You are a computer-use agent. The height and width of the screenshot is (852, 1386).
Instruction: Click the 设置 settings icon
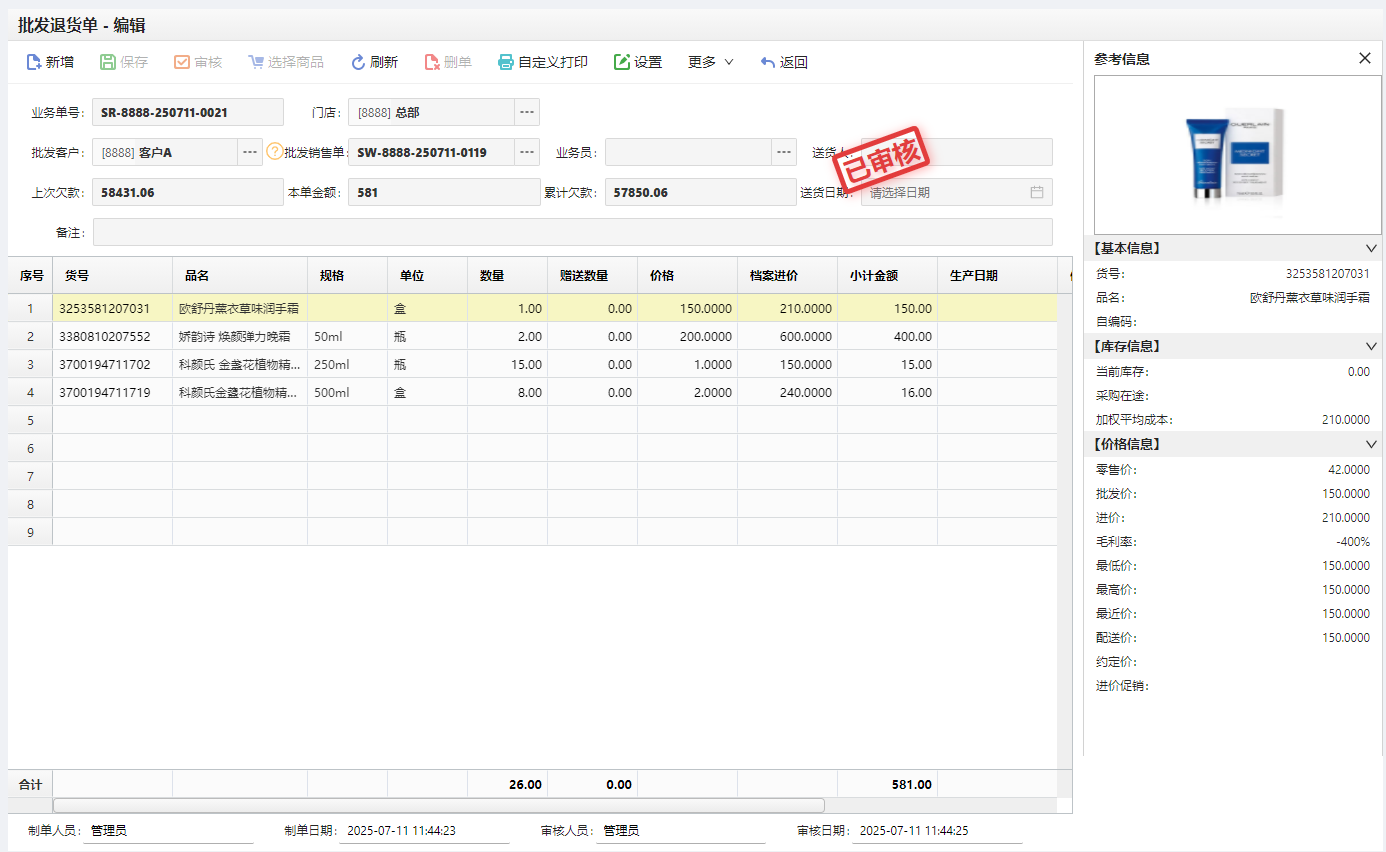coord(622,62)
